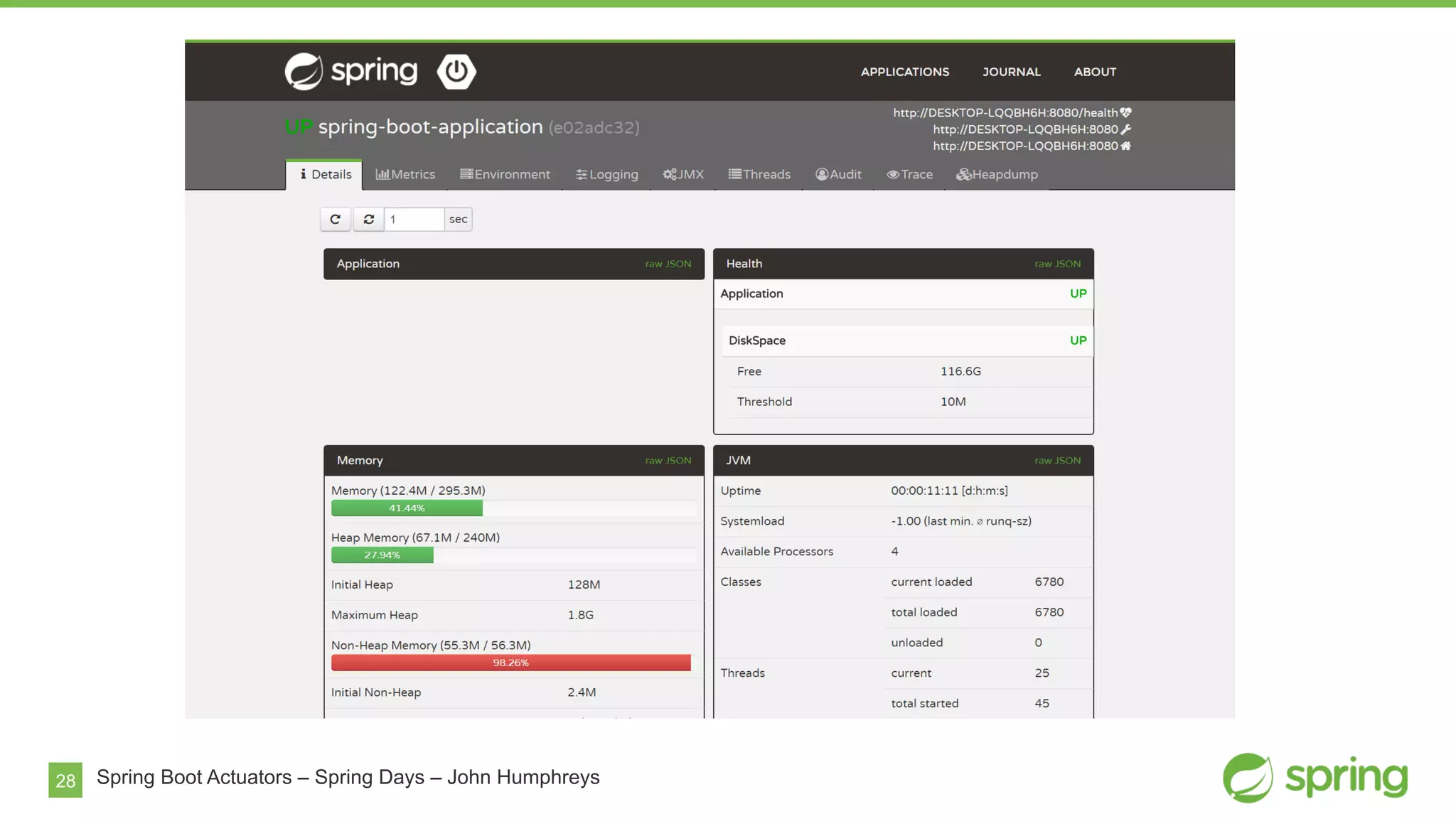This screenshot has height=819, width=1456.
Task: Click the refresh interval seconds input field
Action: coord(414,219)
